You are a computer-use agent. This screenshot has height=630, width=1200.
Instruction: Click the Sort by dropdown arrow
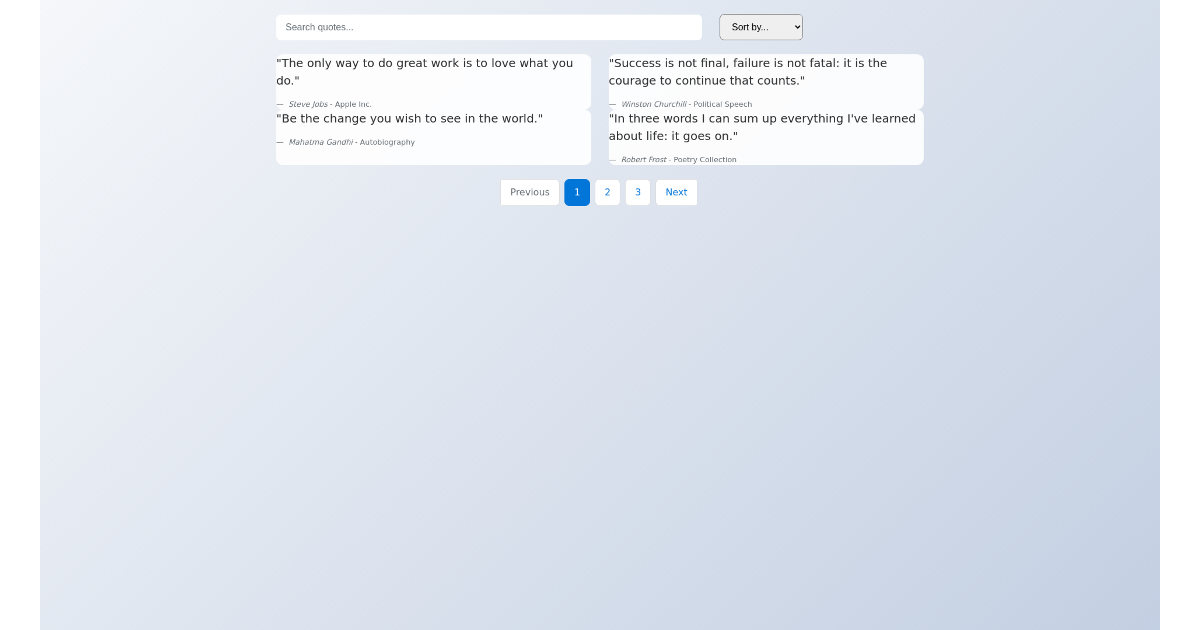pos(795,27)
